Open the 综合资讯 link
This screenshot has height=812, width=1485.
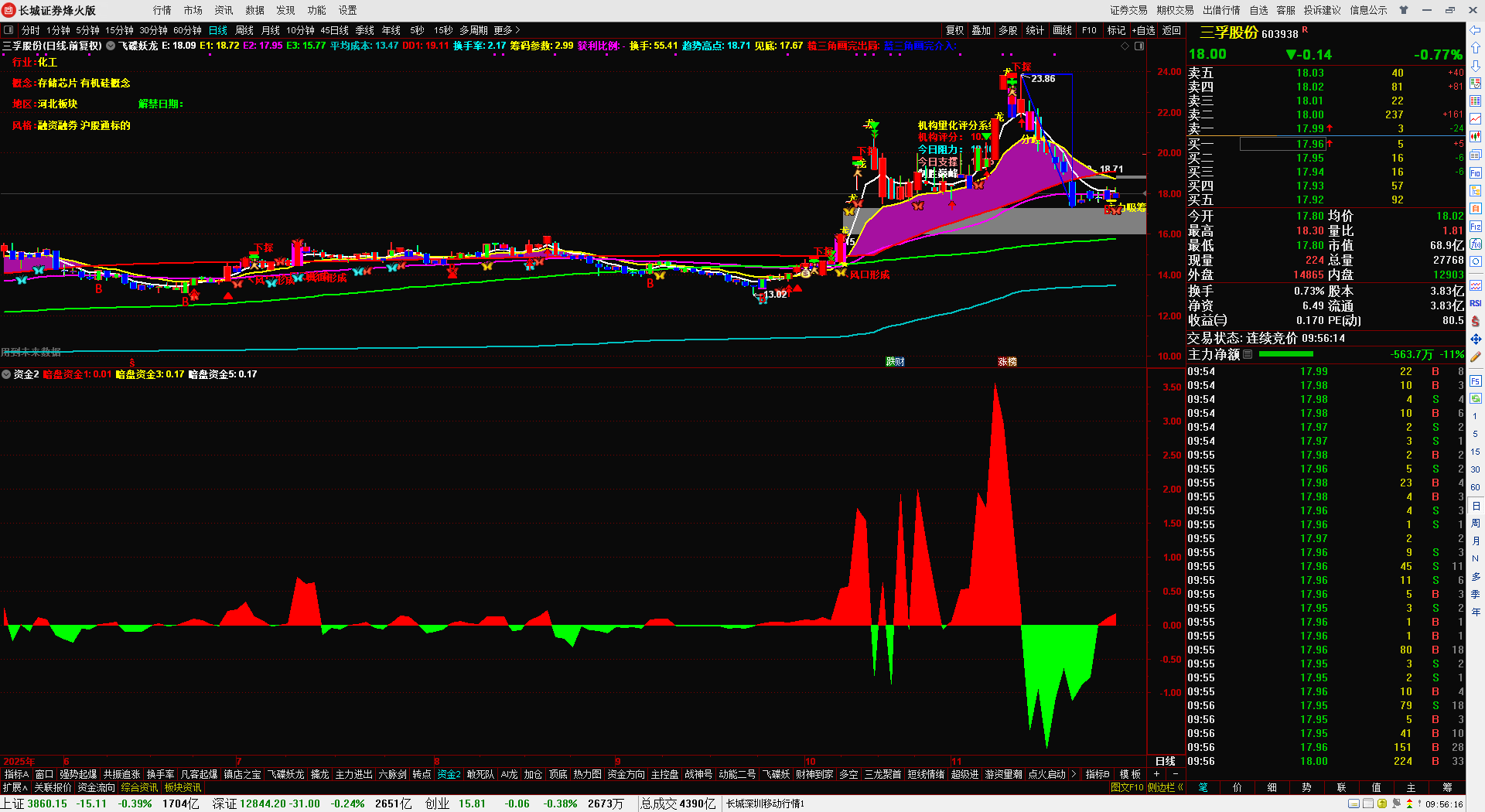139,787
